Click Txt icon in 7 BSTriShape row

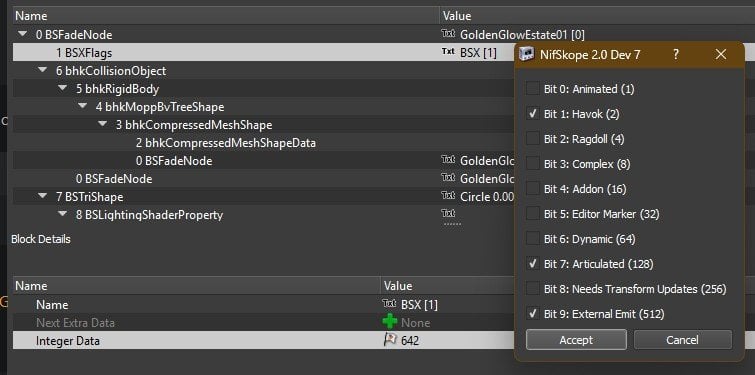(448, 196)
